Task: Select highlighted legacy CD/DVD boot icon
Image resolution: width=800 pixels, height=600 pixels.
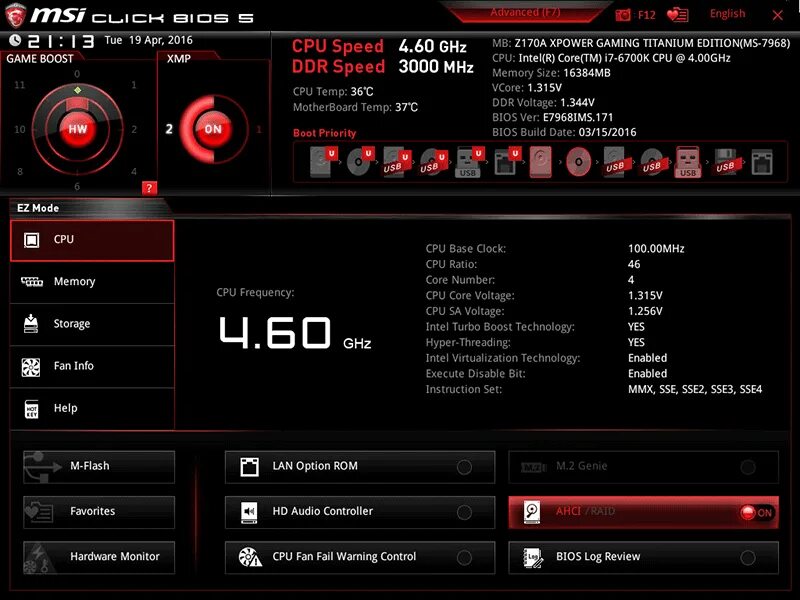Action: [x=579, y=162]
